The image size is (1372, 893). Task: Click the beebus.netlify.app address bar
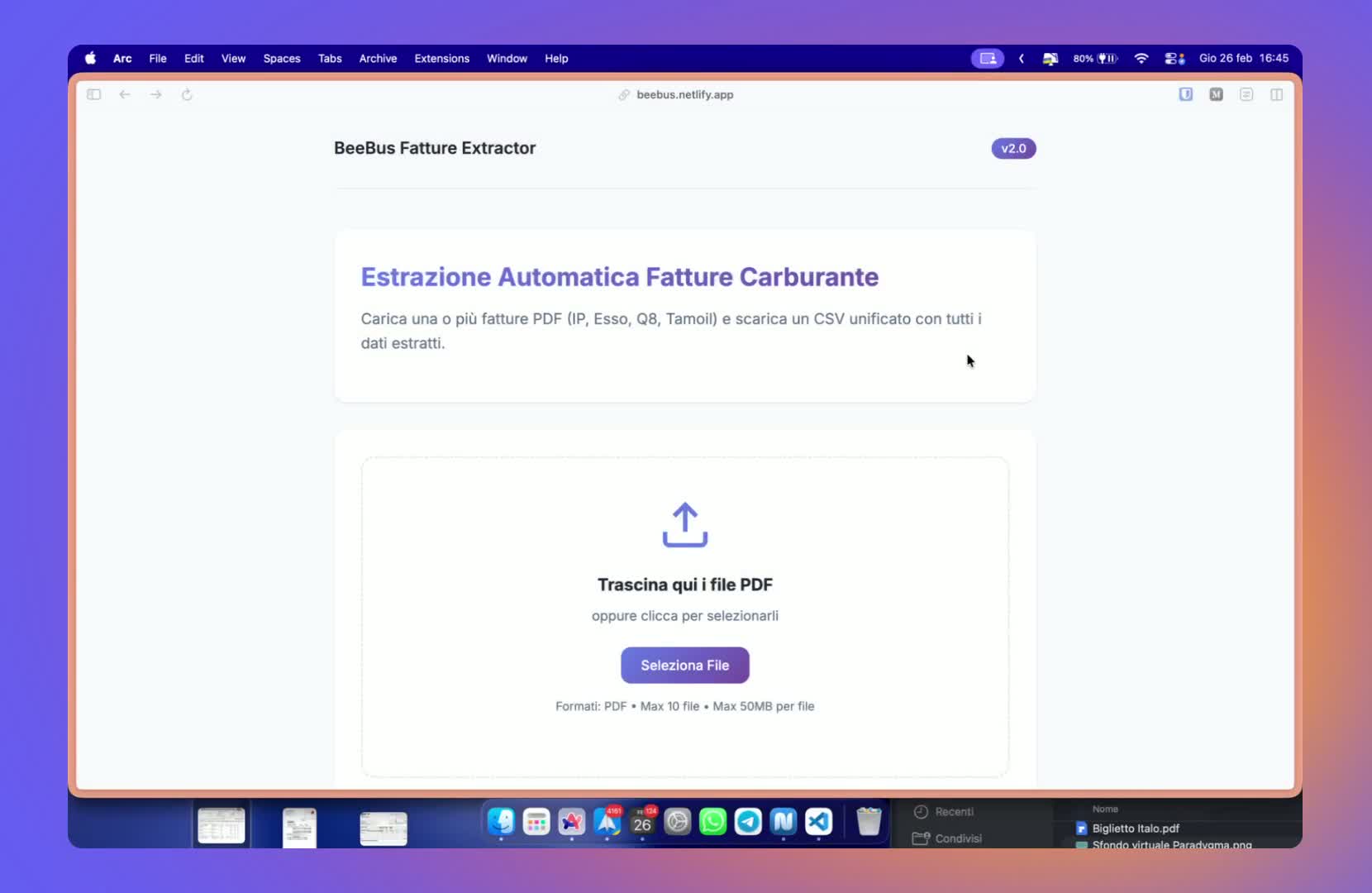(x=685, y=95)
